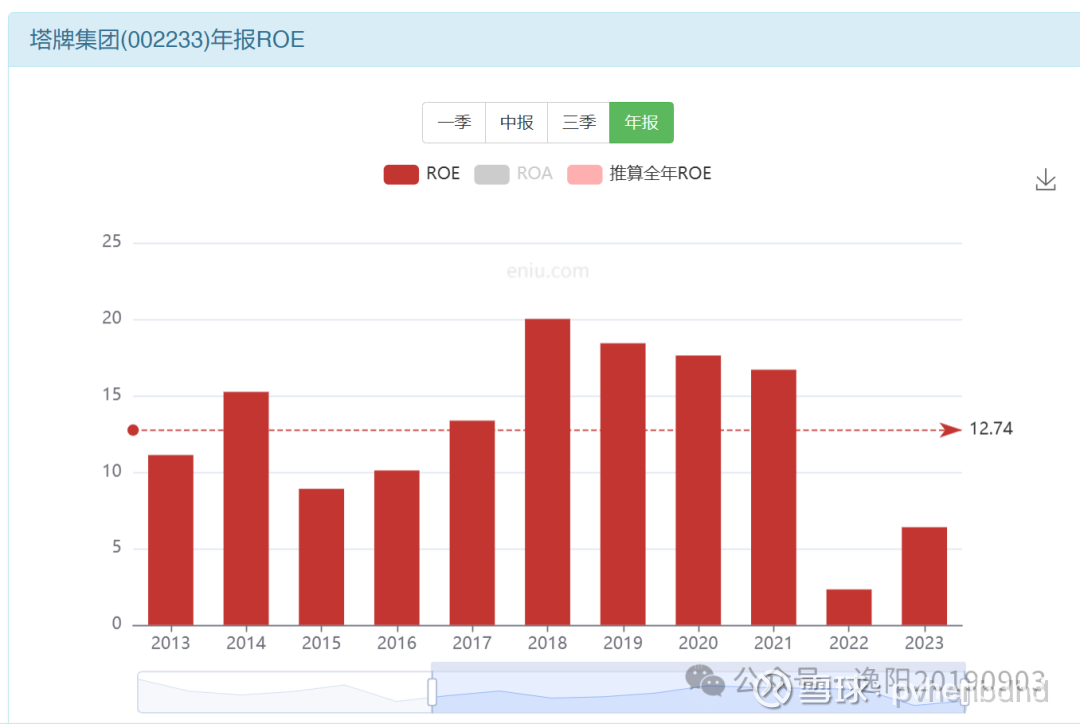The image size is (1080, 724).
Task: Click the y-axis label 5
Action: pos(116,548)
